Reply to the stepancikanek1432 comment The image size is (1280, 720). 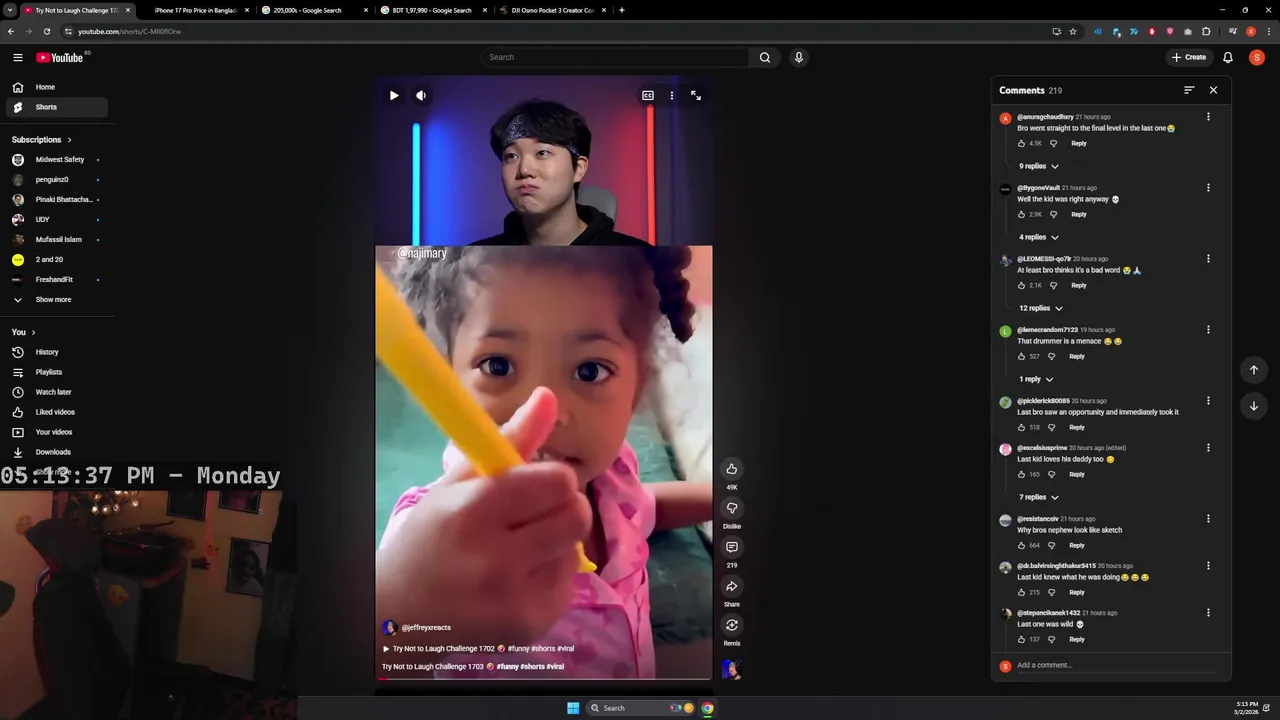point(1077,639)
